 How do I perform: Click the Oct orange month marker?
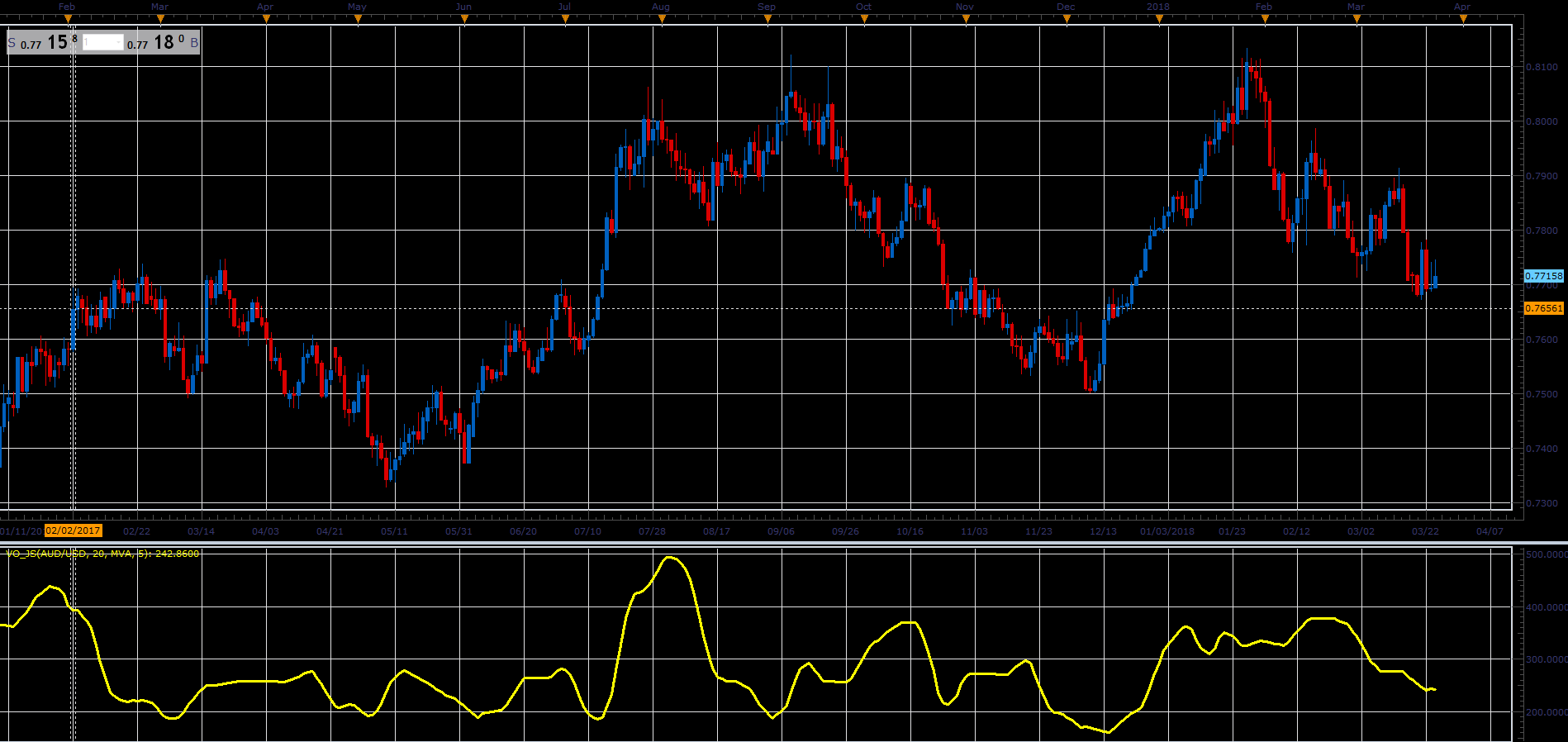[x=864, y=20]
